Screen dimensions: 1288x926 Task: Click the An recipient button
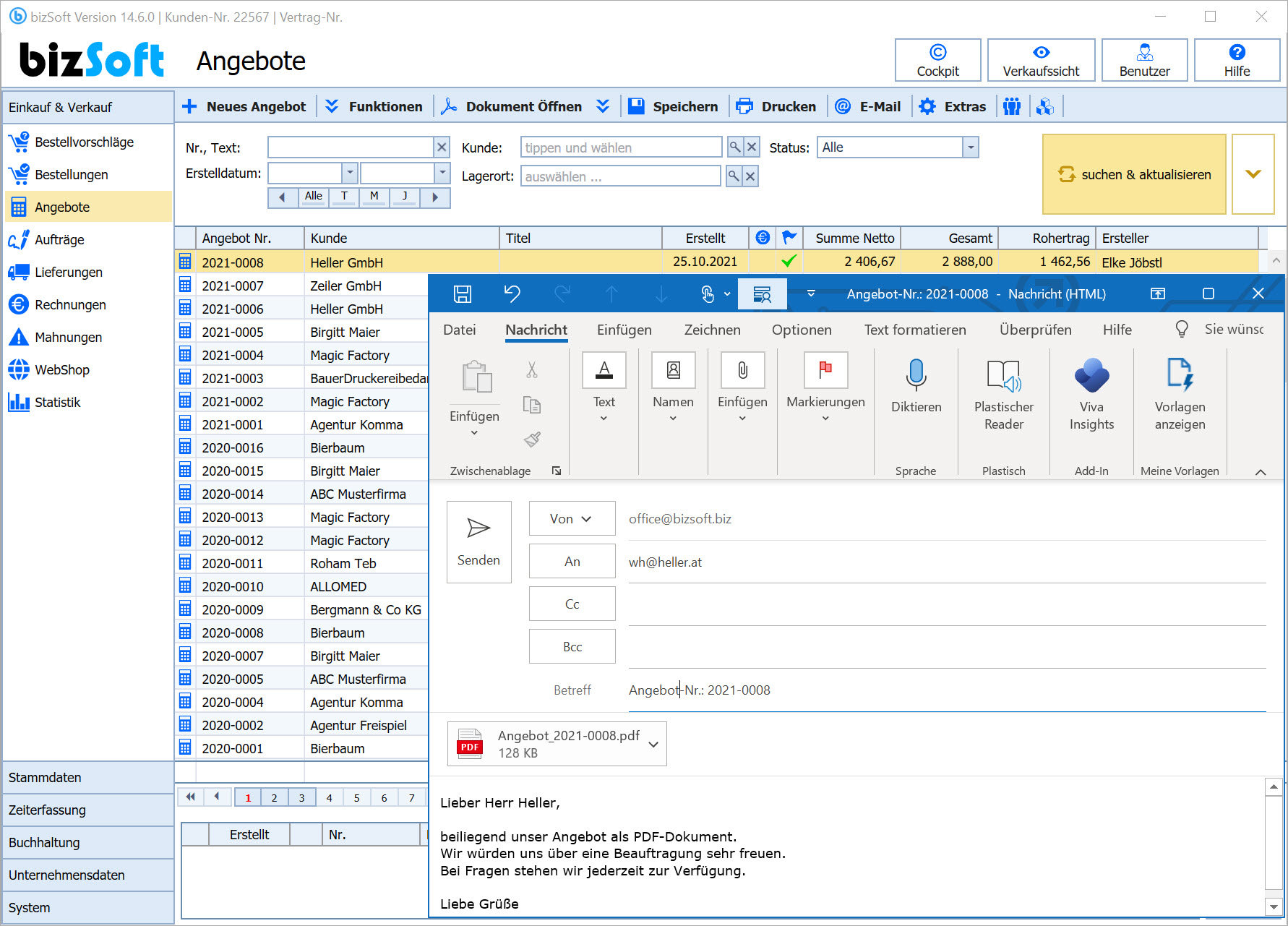point(572,561)
